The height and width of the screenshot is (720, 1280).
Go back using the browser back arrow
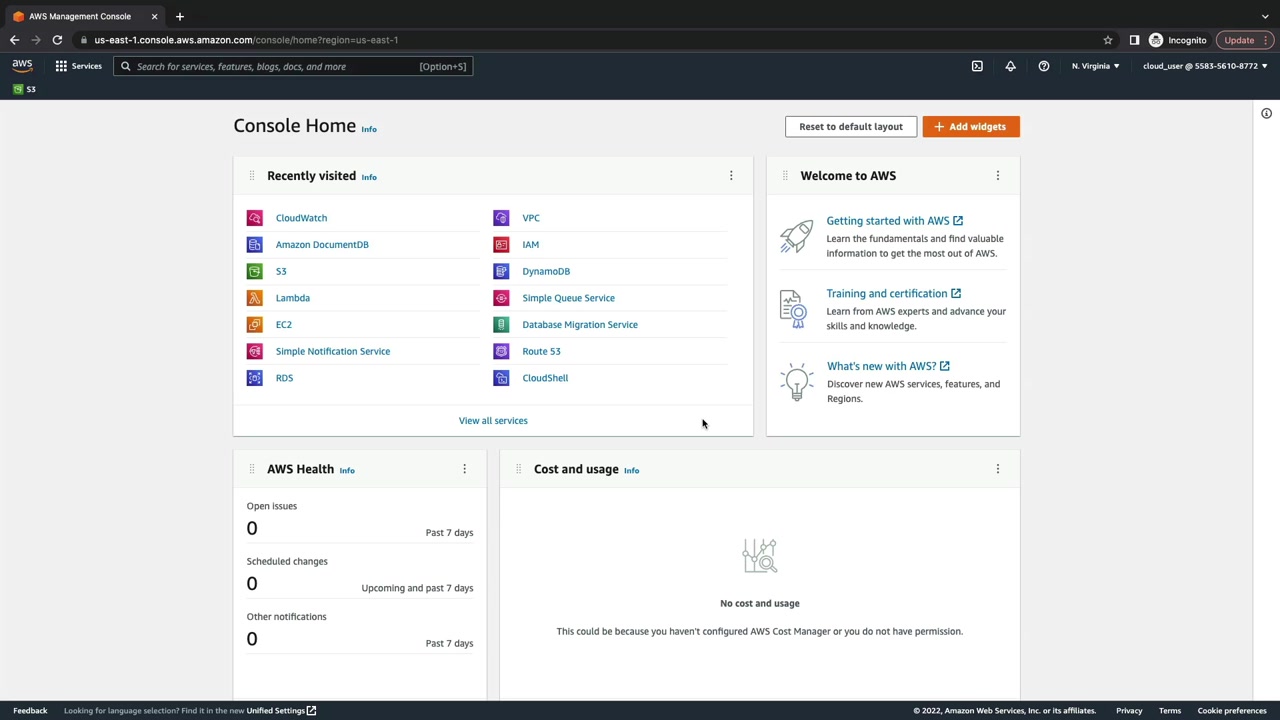14,40
